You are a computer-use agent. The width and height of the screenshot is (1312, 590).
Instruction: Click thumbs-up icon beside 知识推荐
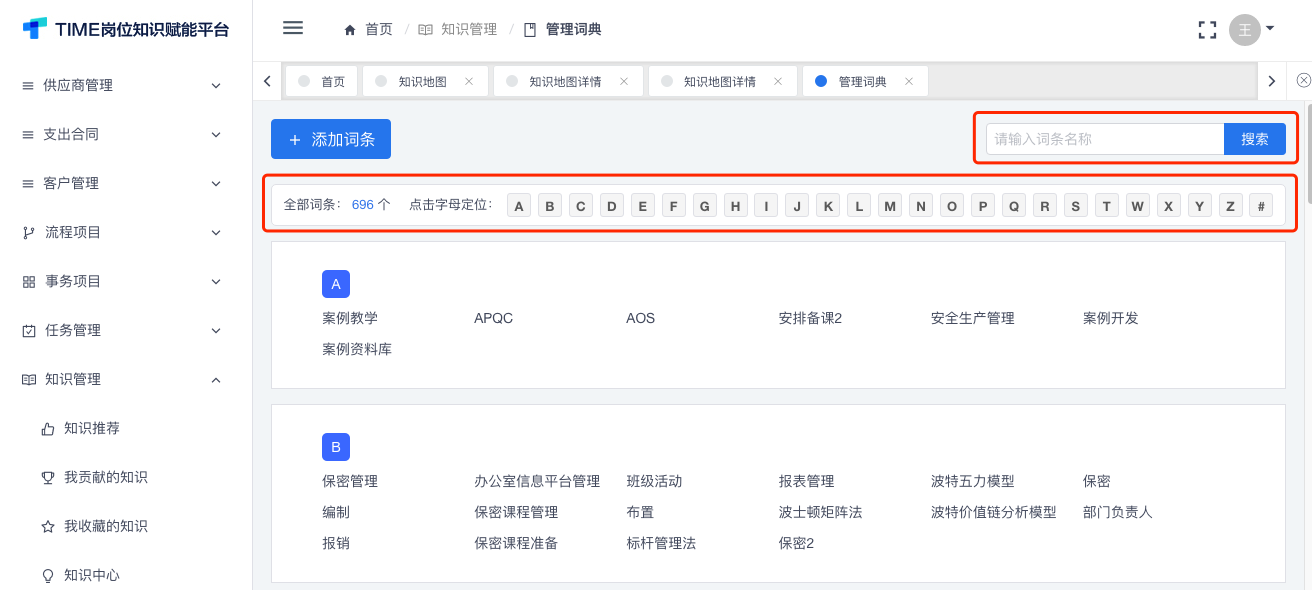48,428
